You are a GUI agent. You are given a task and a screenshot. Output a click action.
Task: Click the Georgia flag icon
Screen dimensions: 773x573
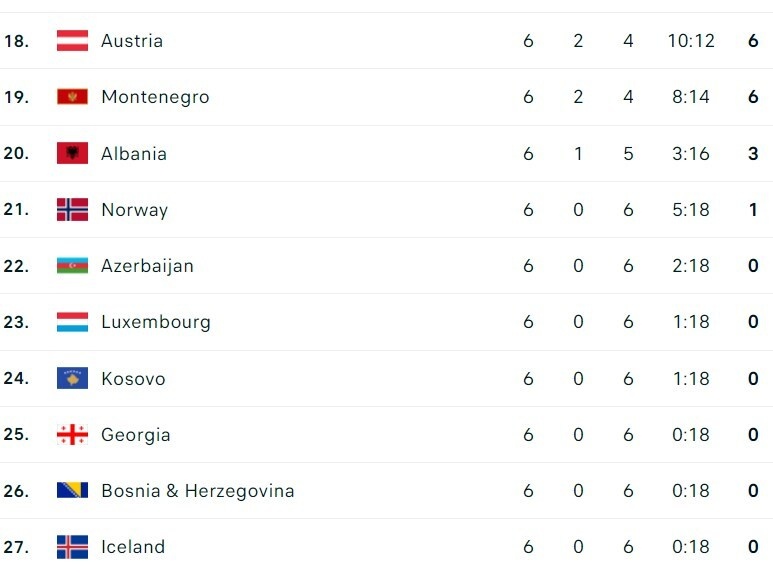(x=72, y=434)
